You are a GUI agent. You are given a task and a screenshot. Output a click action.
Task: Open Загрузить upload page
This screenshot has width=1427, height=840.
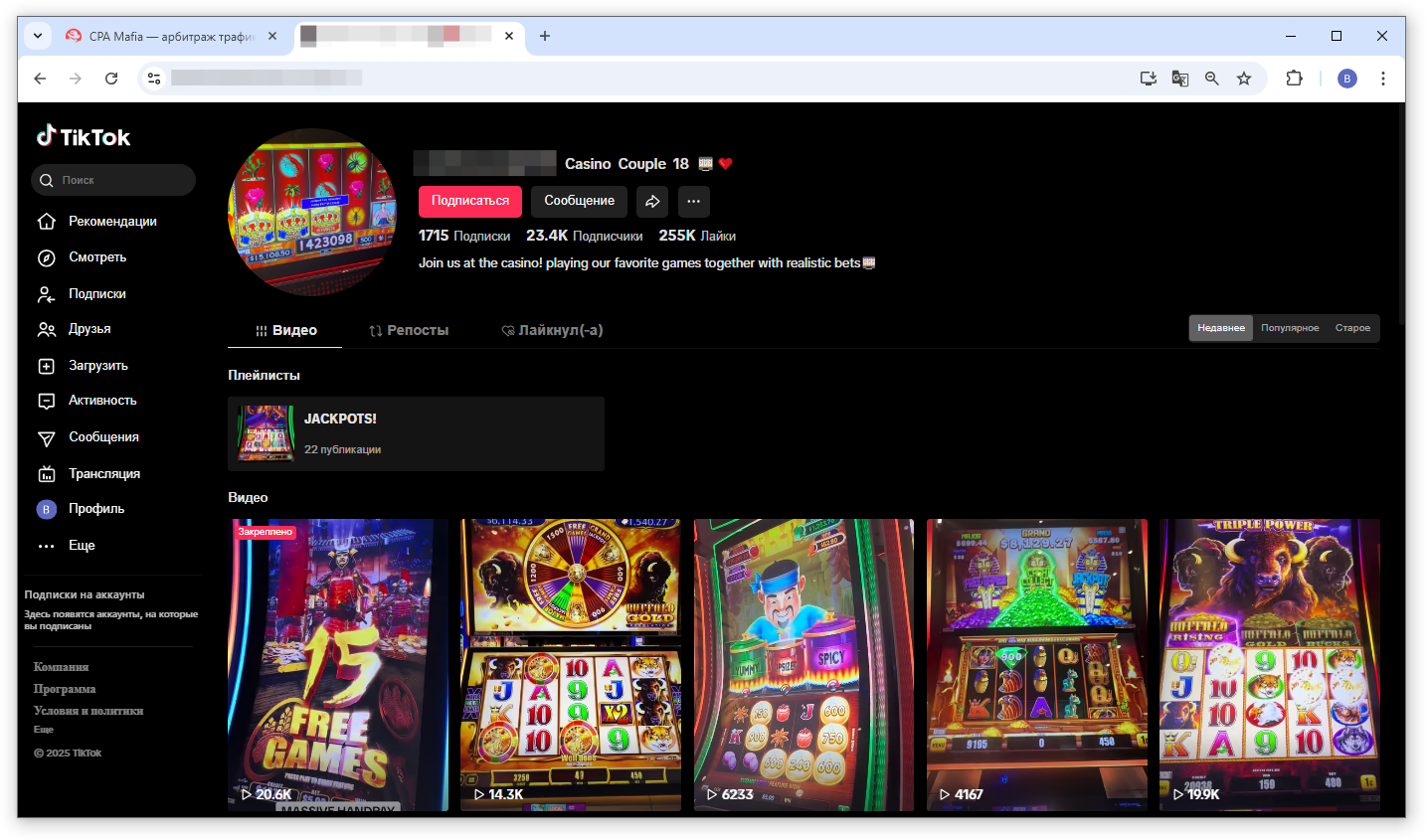coord(97,366)
